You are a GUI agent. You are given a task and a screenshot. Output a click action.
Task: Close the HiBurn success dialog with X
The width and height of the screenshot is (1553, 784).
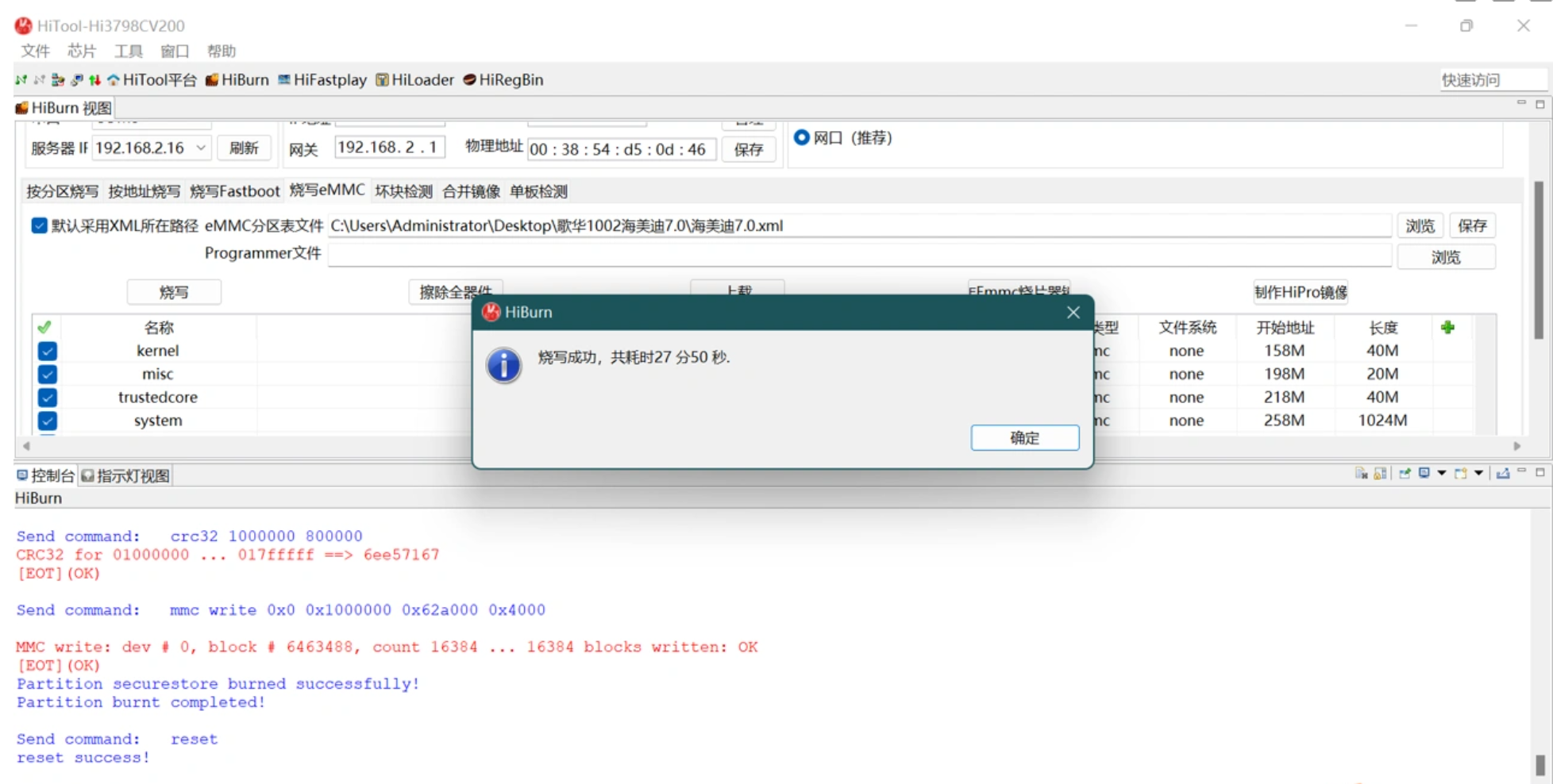coord(1073,313)
